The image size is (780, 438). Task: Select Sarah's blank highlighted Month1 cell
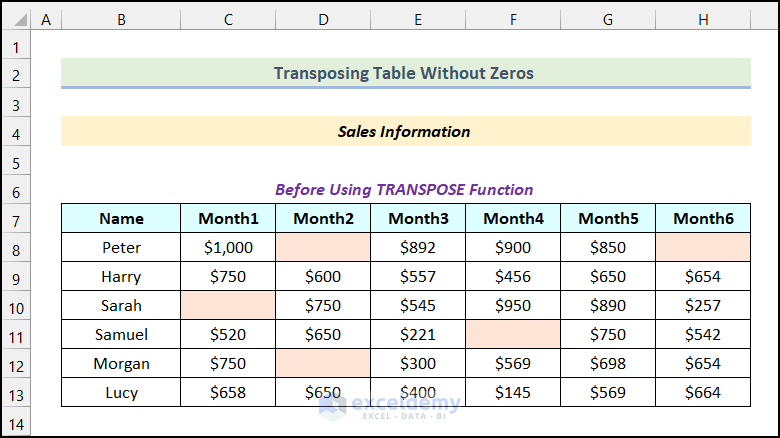228,305
